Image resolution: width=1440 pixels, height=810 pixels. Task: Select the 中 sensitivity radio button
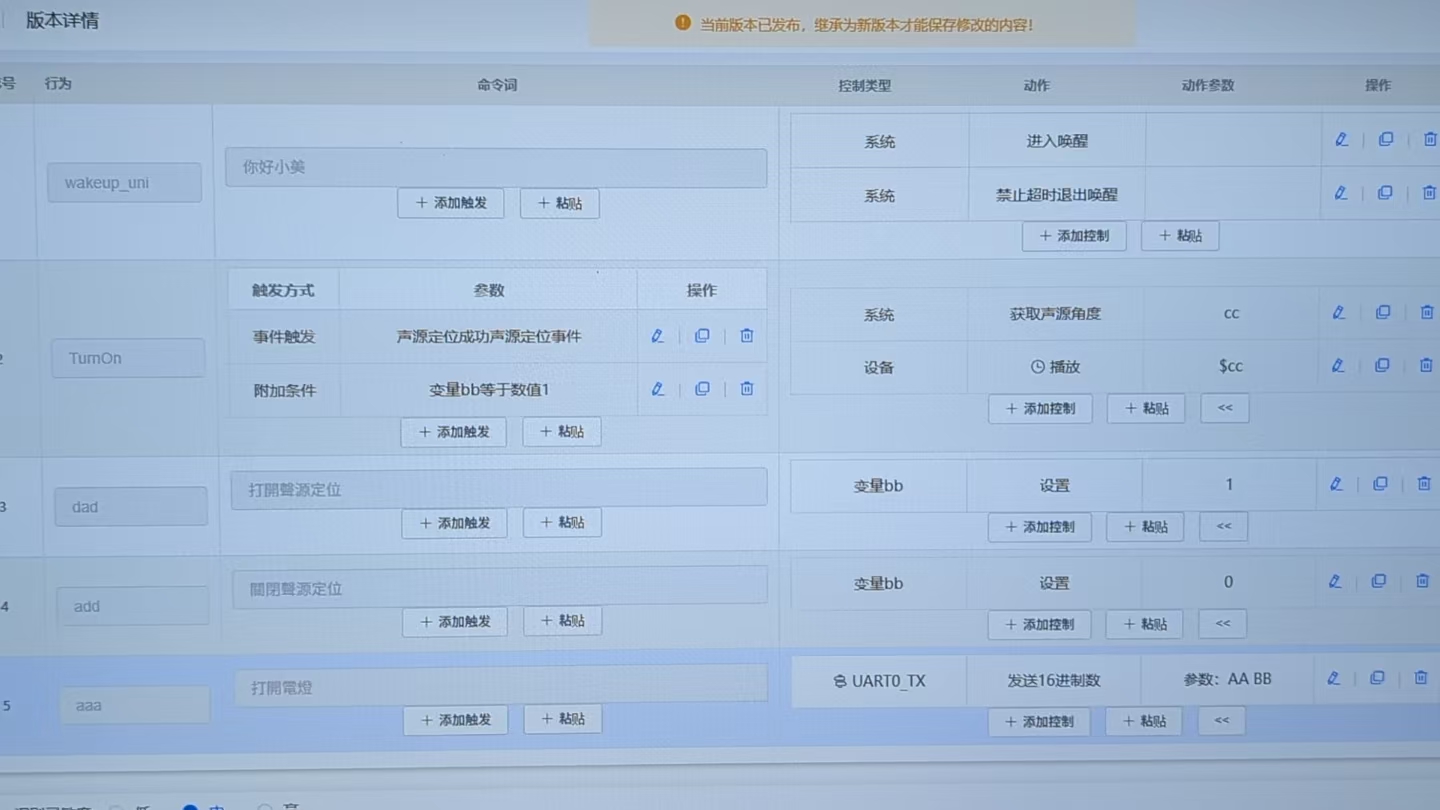(190, 806)
